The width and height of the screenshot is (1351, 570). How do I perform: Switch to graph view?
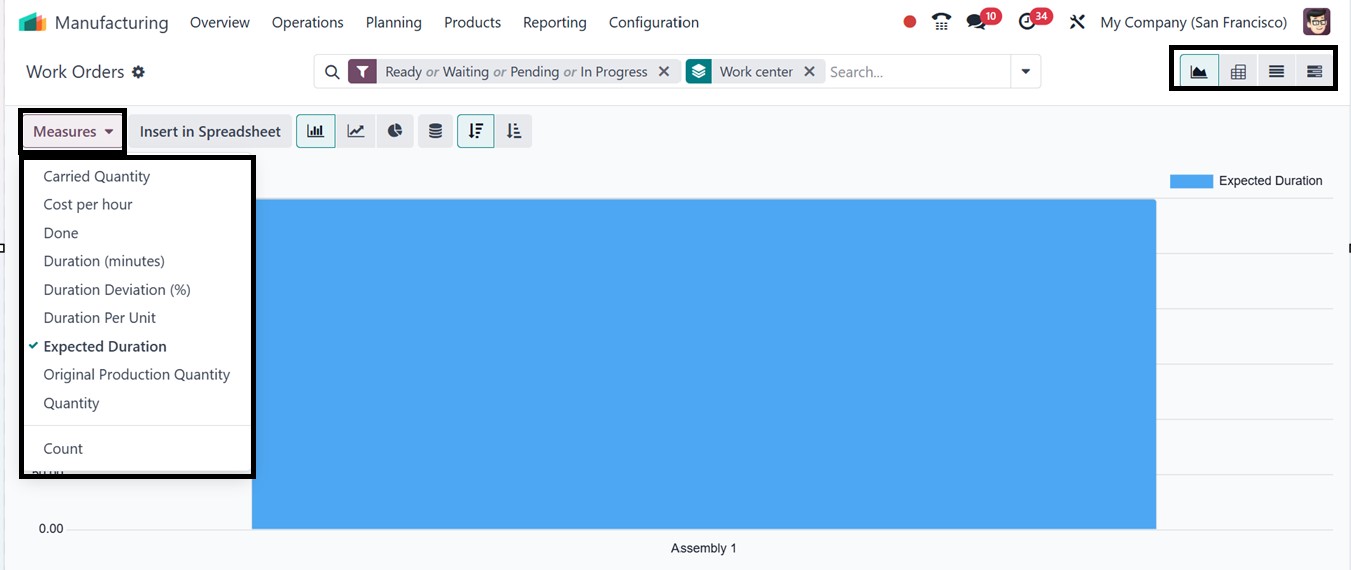pyautogui.click(x=1199, y=72)
